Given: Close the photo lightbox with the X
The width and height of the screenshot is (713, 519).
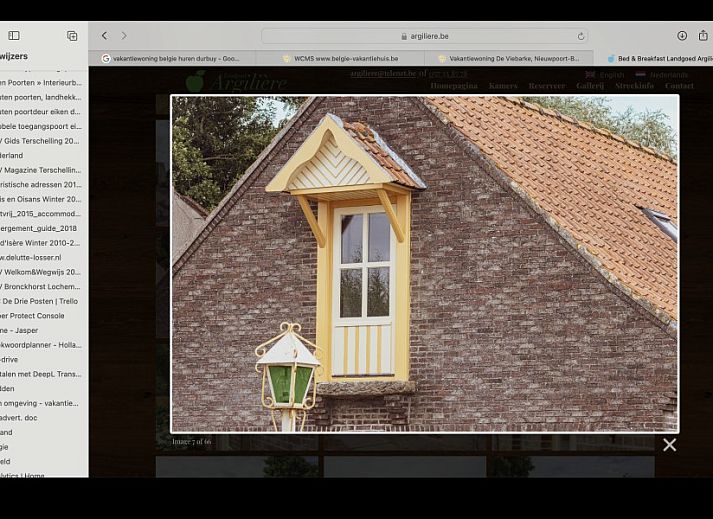Looking at the screenshot, I should pos(669,445).
